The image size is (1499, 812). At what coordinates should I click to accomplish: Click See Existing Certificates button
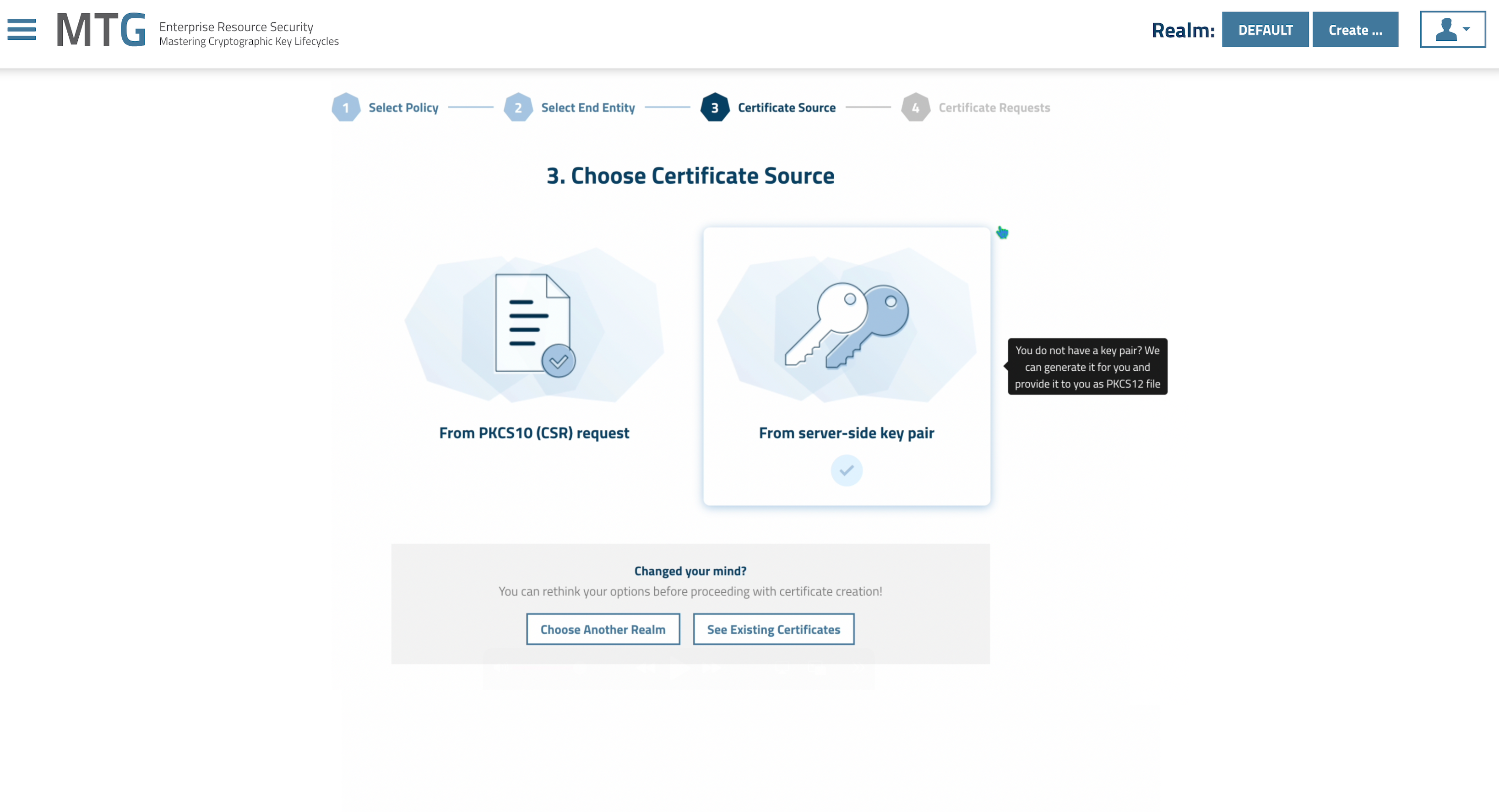pyautogui.click(x=773, y=629)
